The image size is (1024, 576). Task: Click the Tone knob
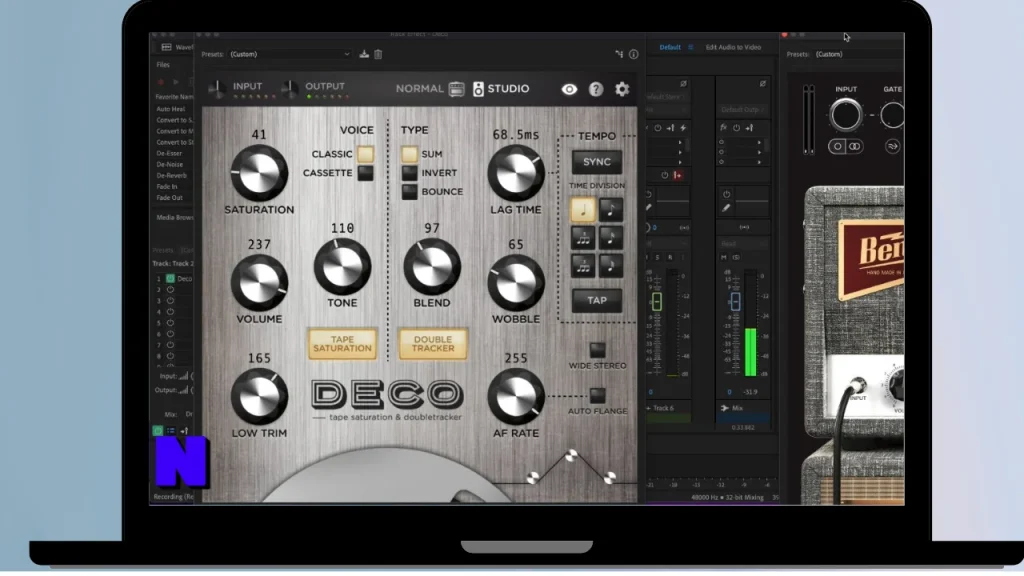[342, 266]
